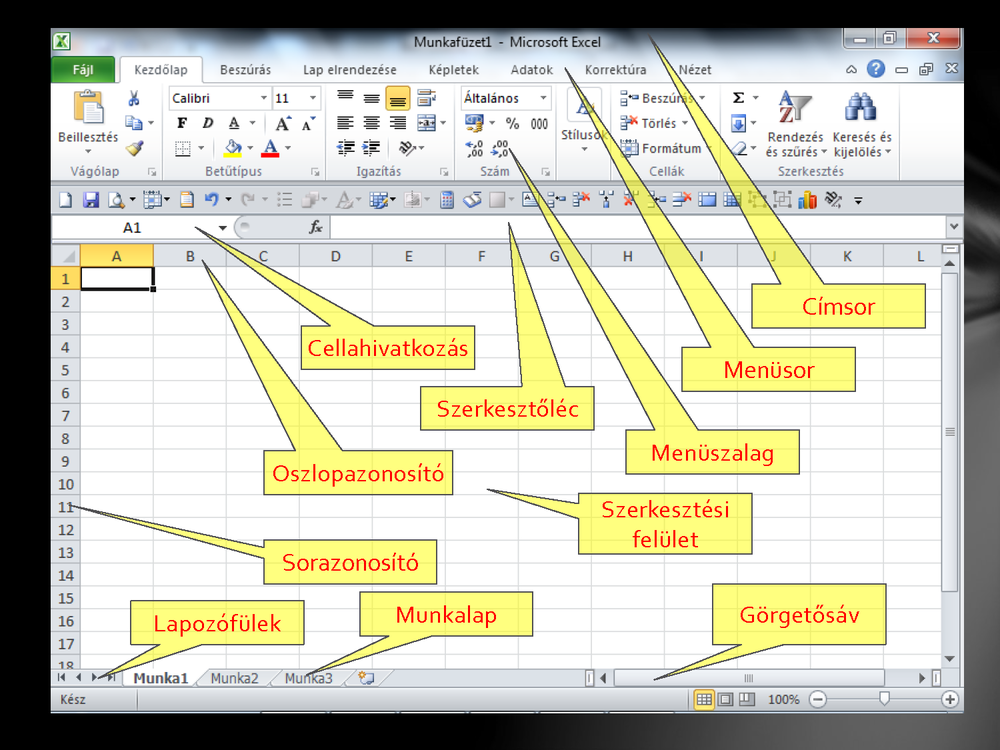
Task: Toggle bold formatting (F)
Action: click(x=182, y=123)
